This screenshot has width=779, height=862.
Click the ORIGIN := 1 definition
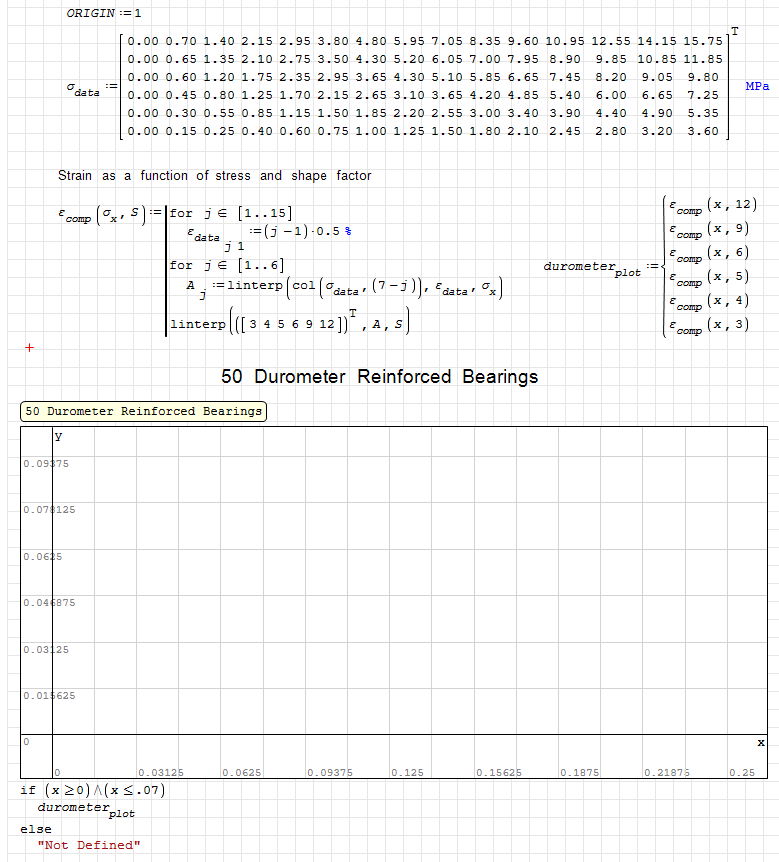pyautogui.click(x=103, y=13)
